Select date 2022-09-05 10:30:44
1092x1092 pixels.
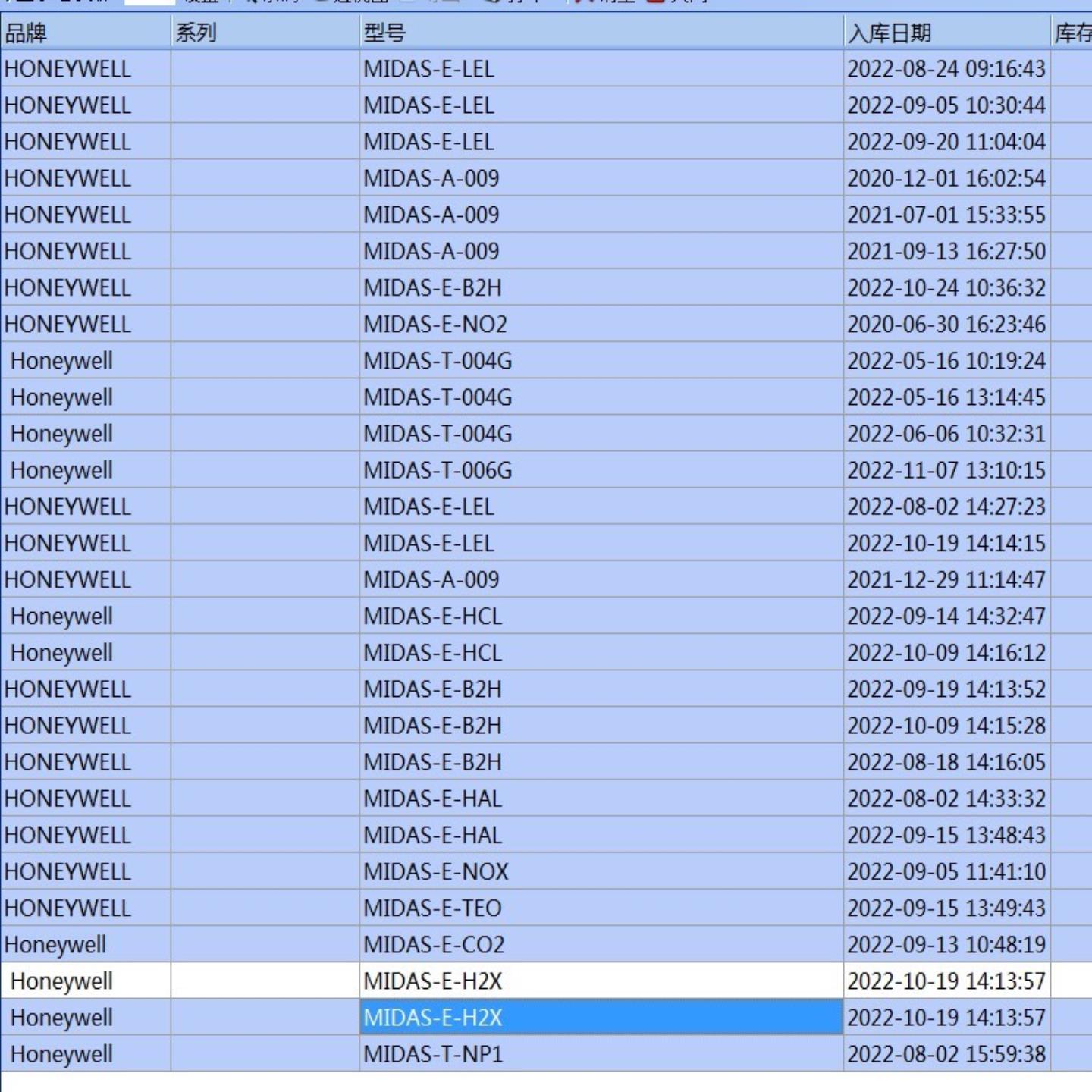(947, 105)
